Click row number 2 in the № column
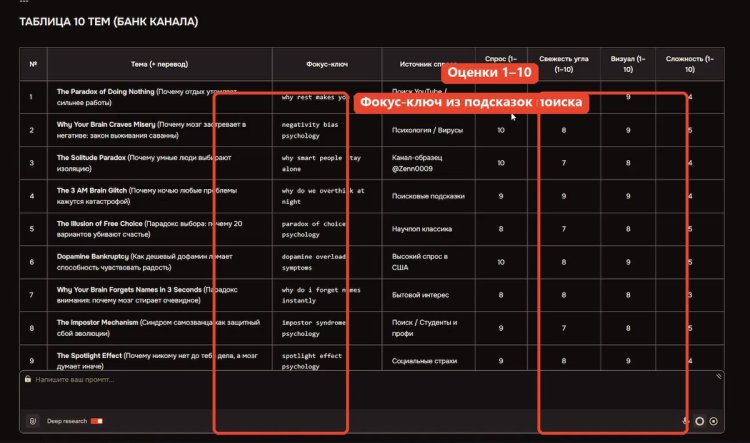This screenshot has height=443, width=750. coord(32,130)
